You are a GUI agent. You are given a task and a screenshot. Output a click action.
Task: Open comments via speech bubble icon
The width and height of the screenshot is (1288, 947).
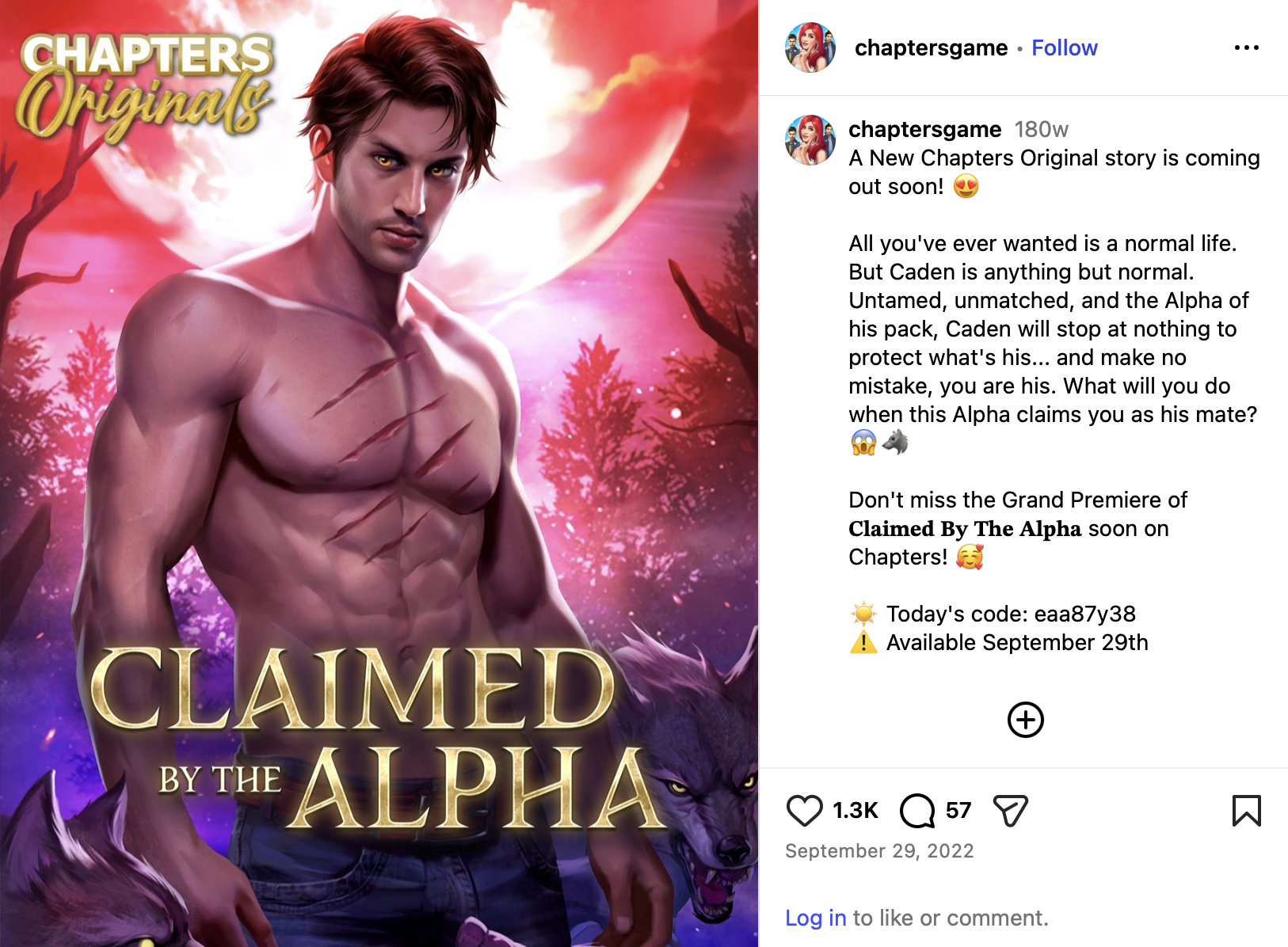(x=917, y=811)
